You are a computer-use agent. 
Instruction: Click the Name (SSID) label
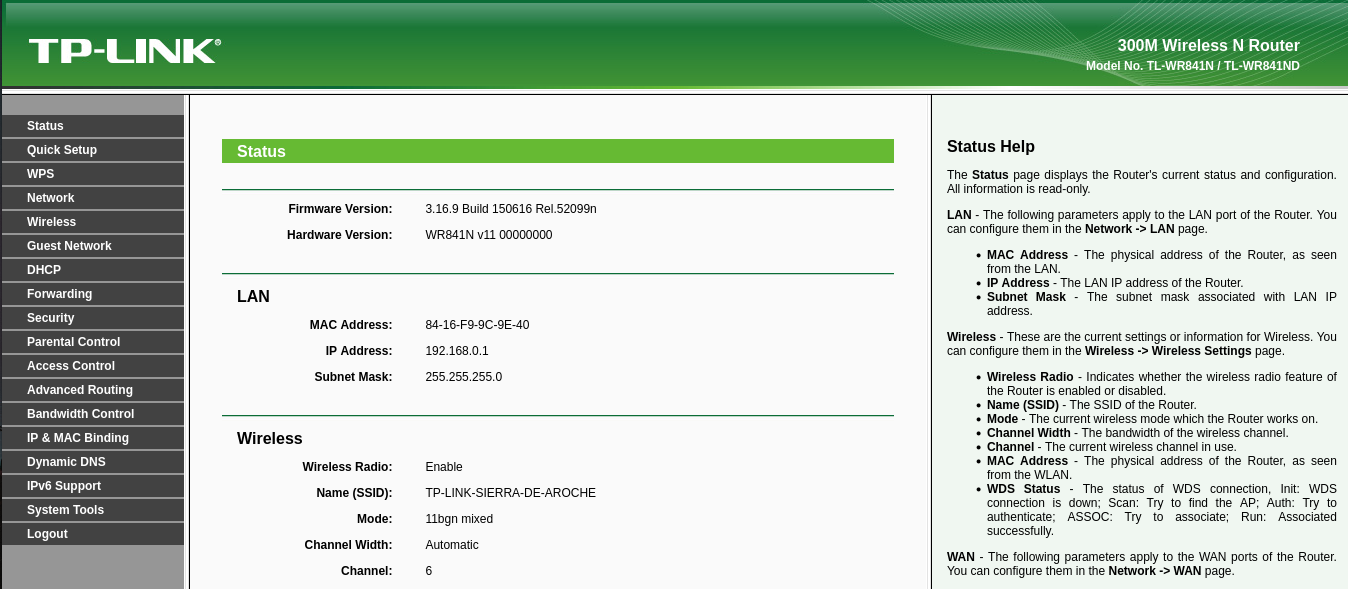pos(354,493)
